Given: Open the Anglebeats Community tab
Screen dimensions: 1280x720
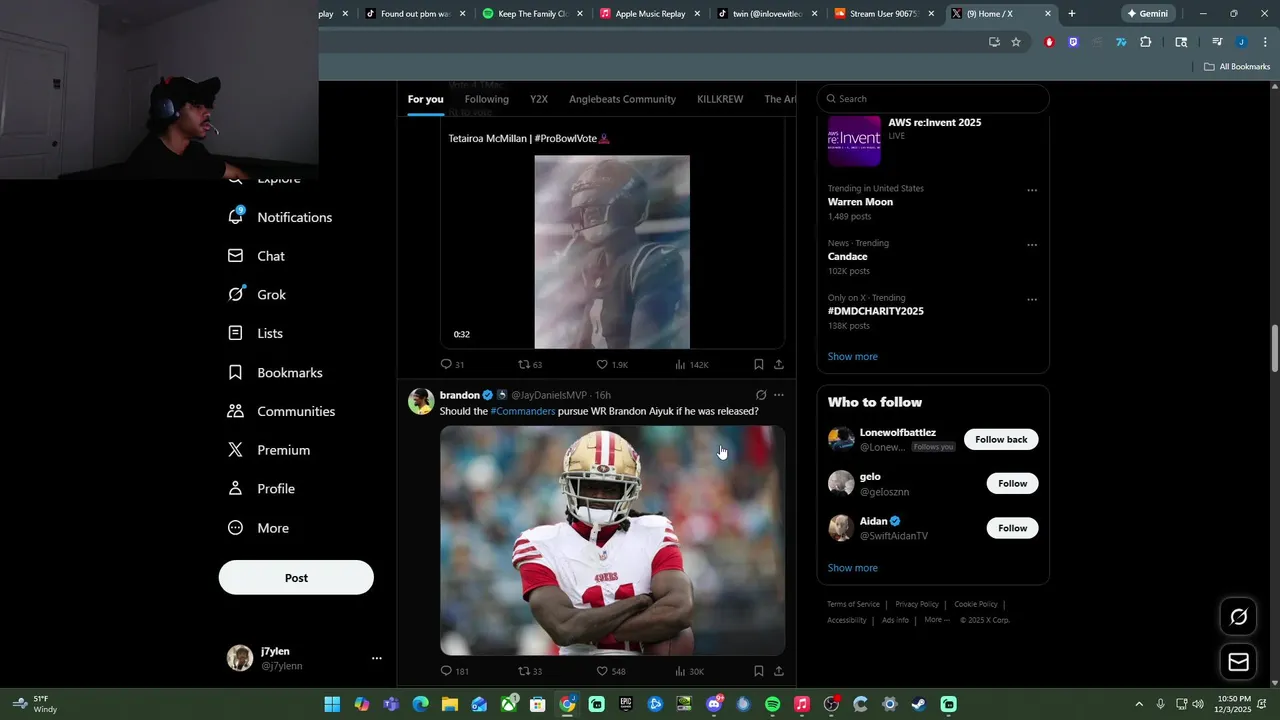Looking at the screenshot, I should point(622,99).
